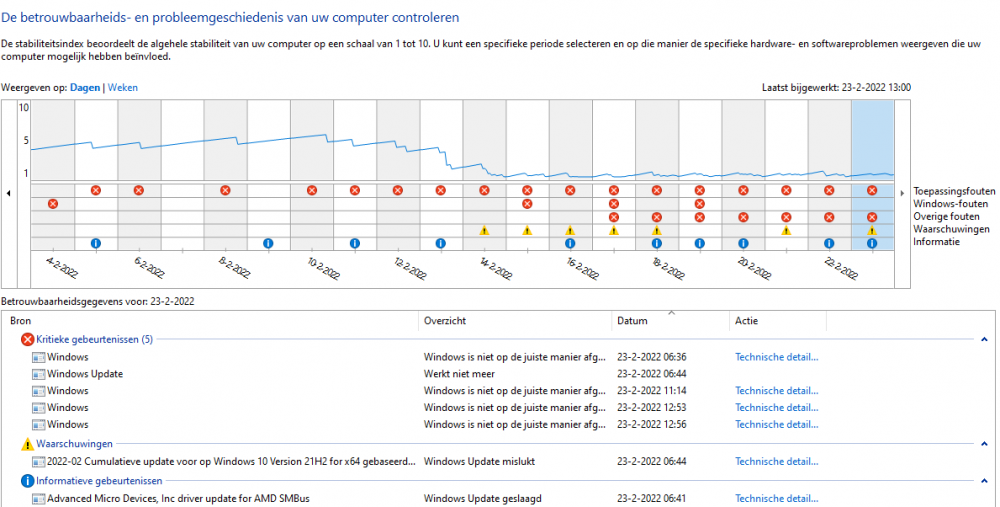Screen dimensions: 1000x507
Task: Click the information icon on 9-2-2022
Action: (x=268, y=243)
